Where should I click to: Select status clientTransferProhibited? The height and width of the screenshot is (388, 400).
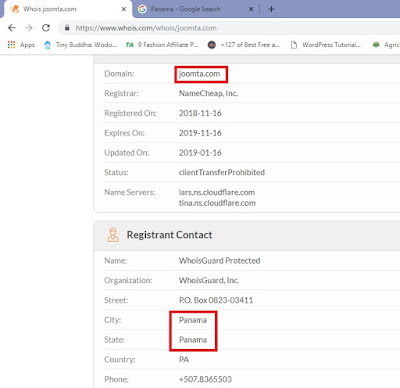[222, 172]
